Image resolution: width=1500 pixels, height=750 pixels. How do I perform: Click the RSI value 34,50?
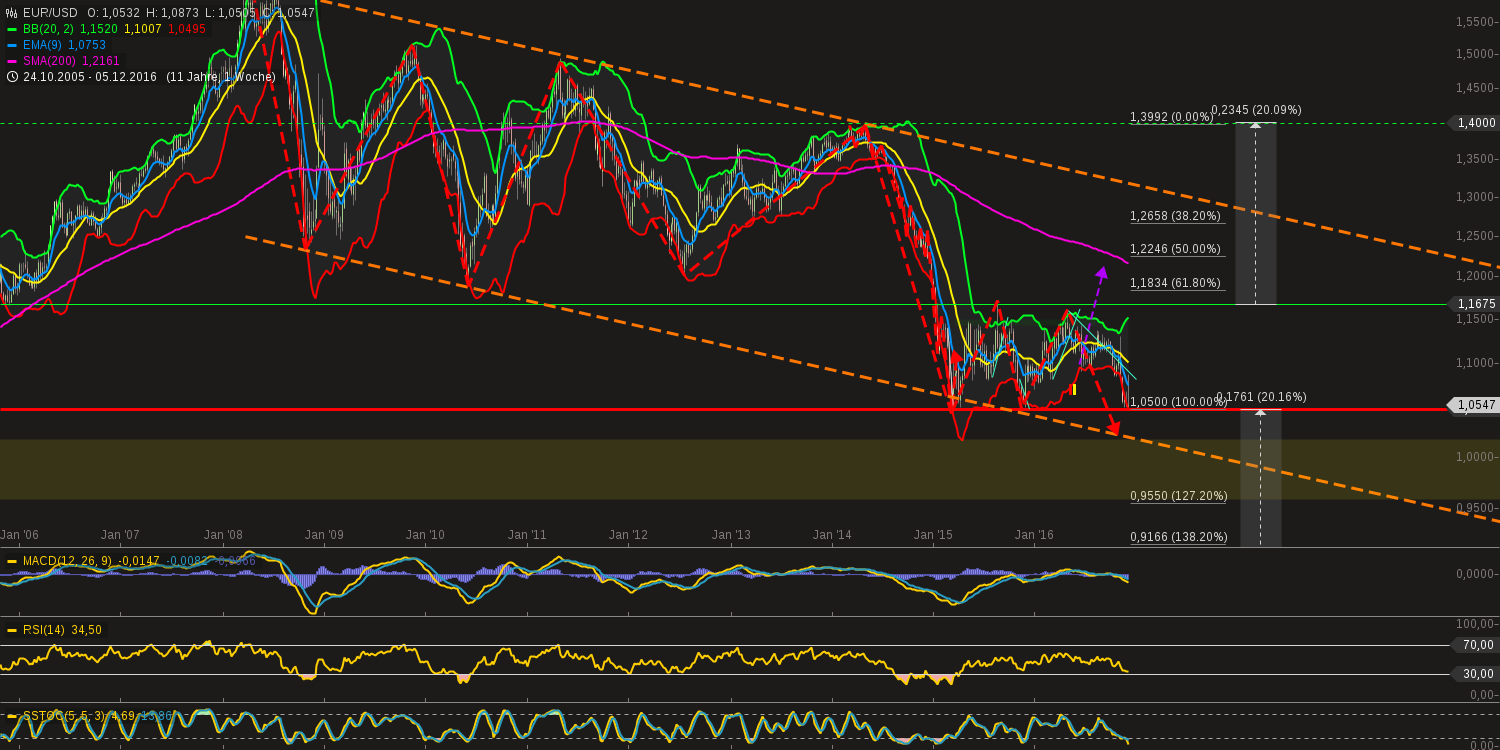pyautogui.click(x=87, y=630)
